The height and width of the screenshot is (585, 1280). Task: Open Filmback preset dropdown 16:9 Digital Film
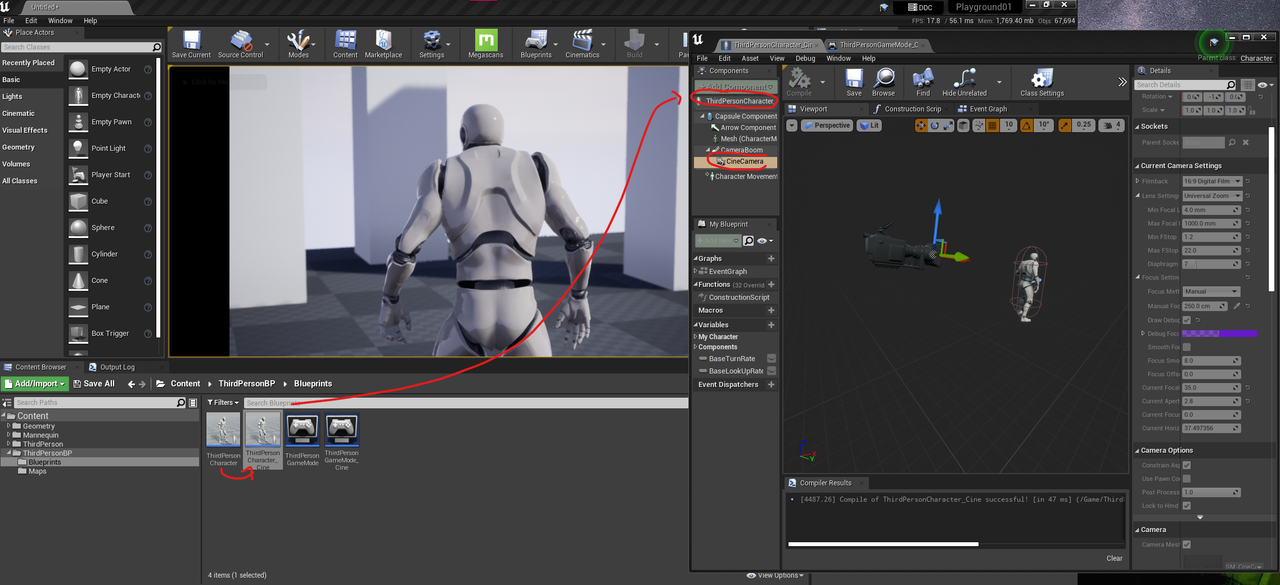[x=1212, y=181]
